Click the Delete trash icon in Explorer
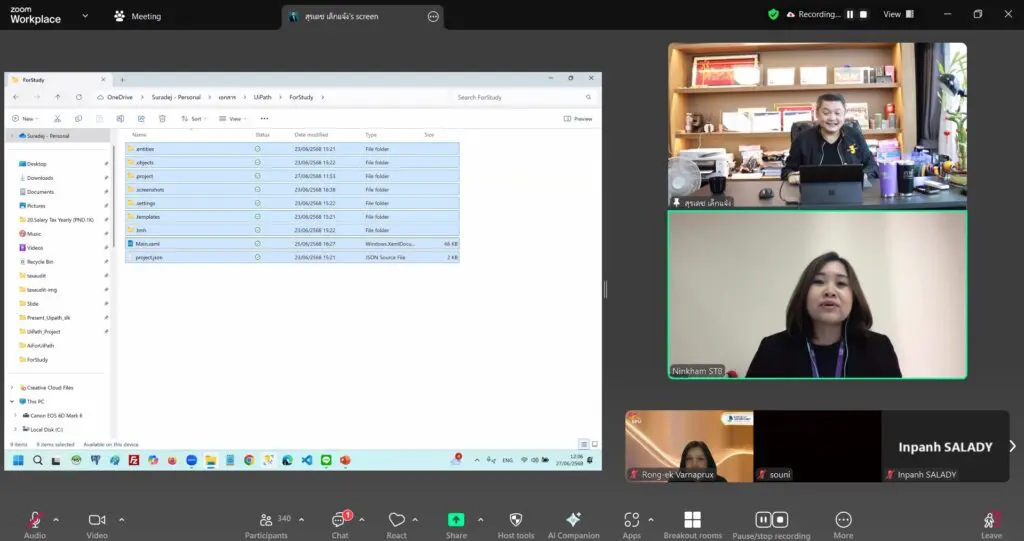The image size is (1024, 541). tap(162, 118)
